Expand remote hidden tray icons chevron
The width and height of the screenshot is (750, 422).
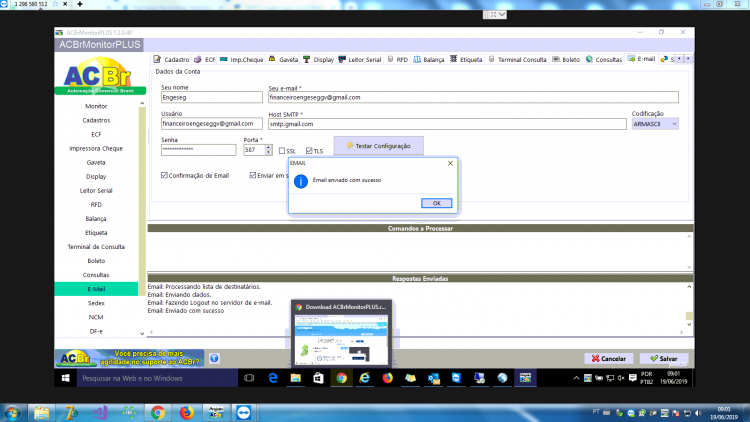(576, 378)
